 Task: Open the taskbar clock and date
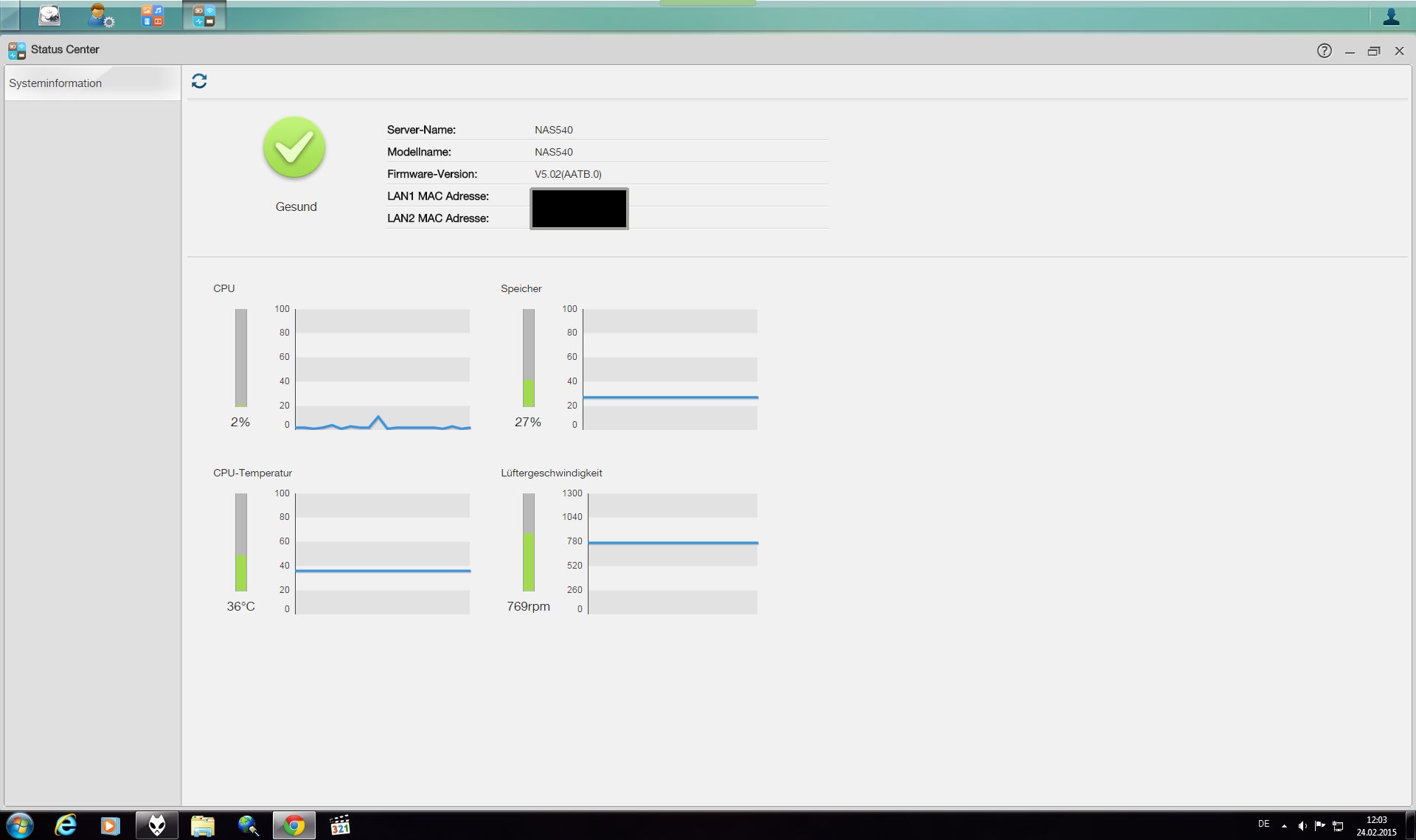[x=1376, y=825]
